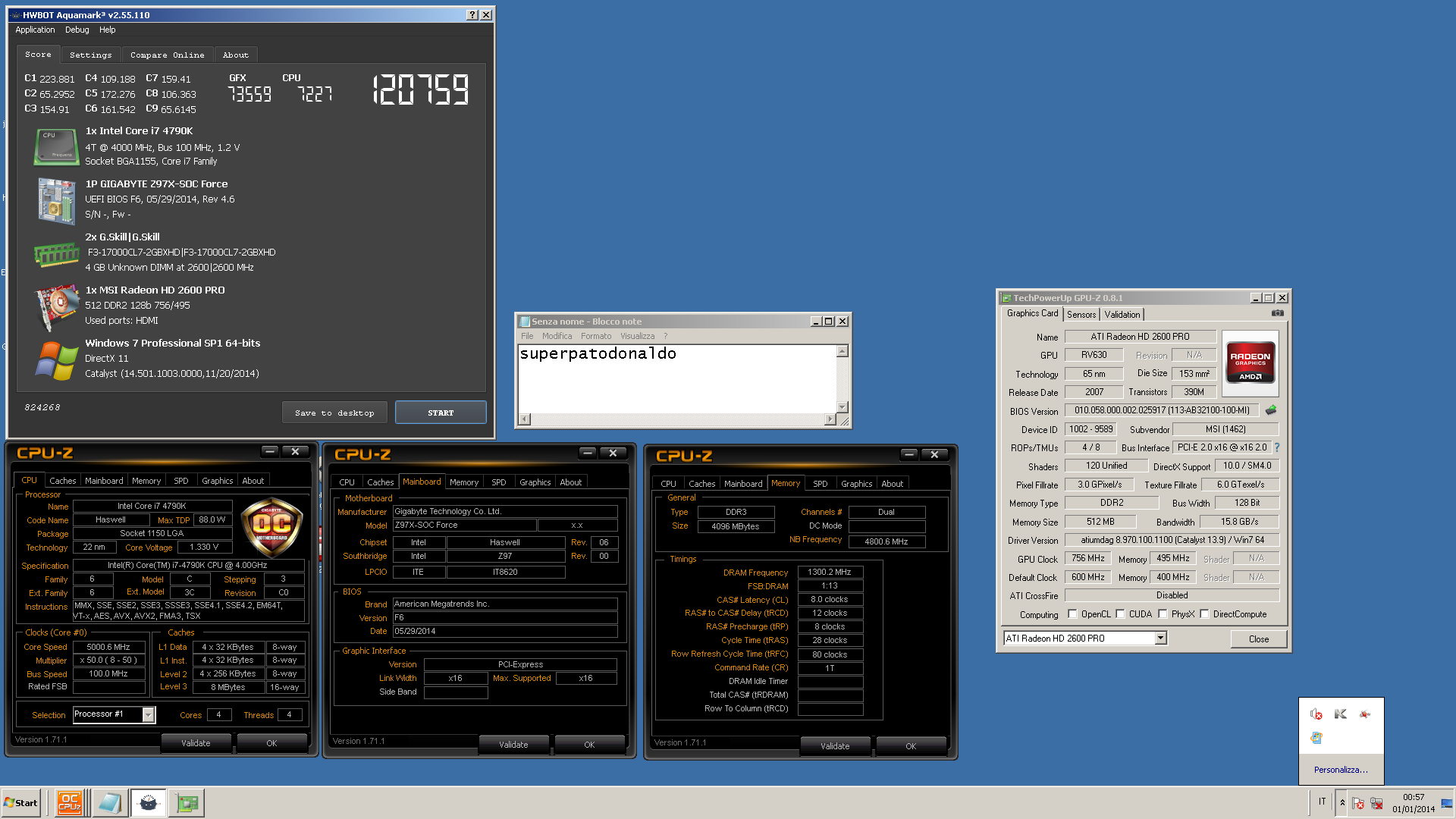
Task: Click Notepad vertical scrollbar down arrow
Action: click(842, 406)
